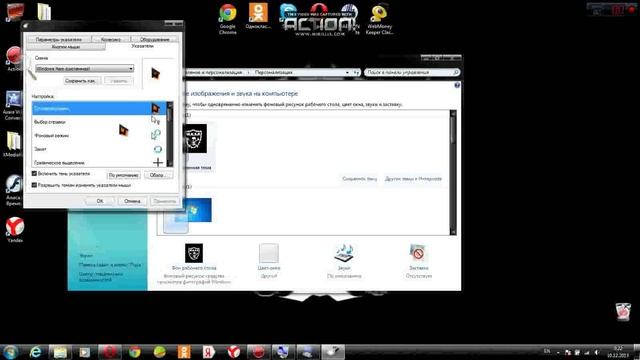Select the highlighted 'Основной режим' pointer row

point(99,108)
